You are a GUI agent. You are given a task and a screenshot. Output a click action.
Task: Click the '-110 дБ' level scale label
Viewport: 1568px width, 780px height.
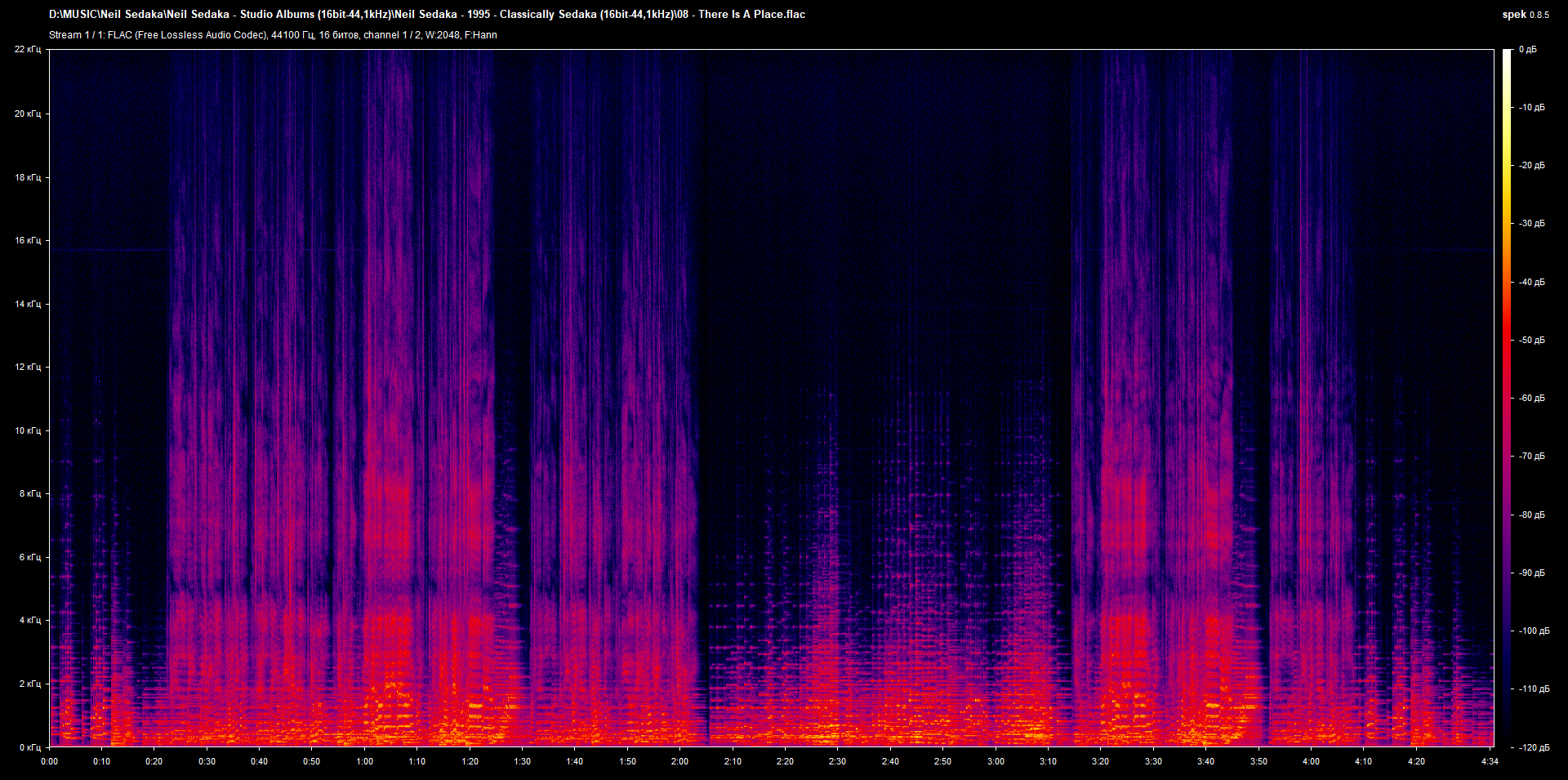(x=1535, y=689)
